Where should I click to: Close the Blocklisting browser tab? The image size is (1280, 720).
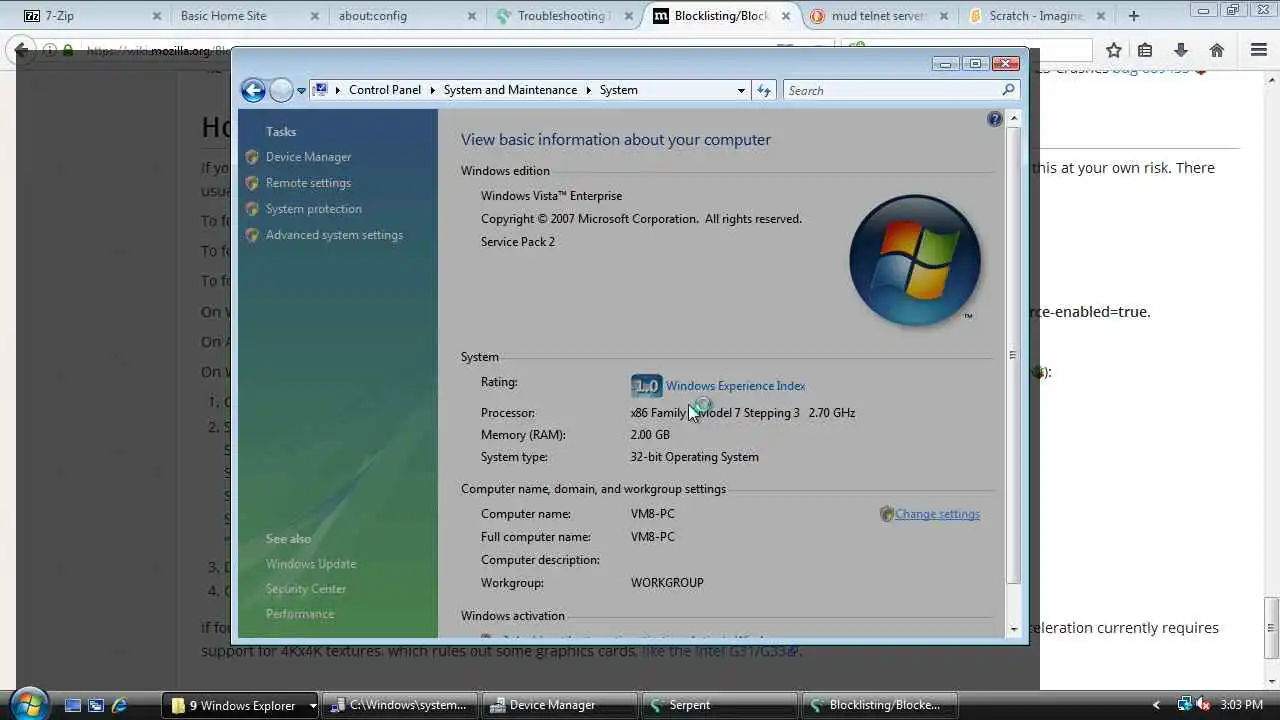coord(786,16)
